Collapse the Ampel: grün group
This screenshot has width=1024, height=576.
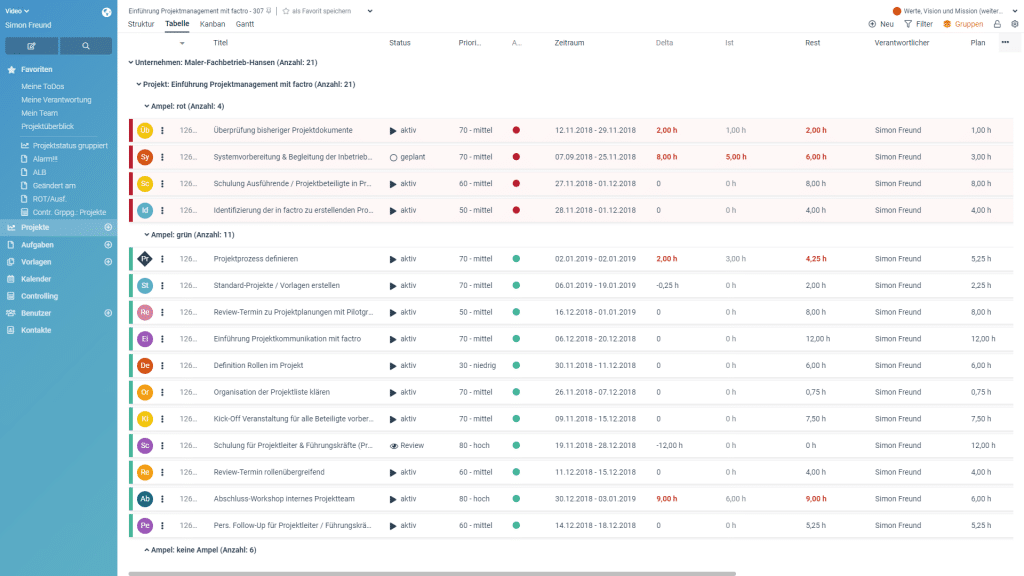[x=146, y=234]
